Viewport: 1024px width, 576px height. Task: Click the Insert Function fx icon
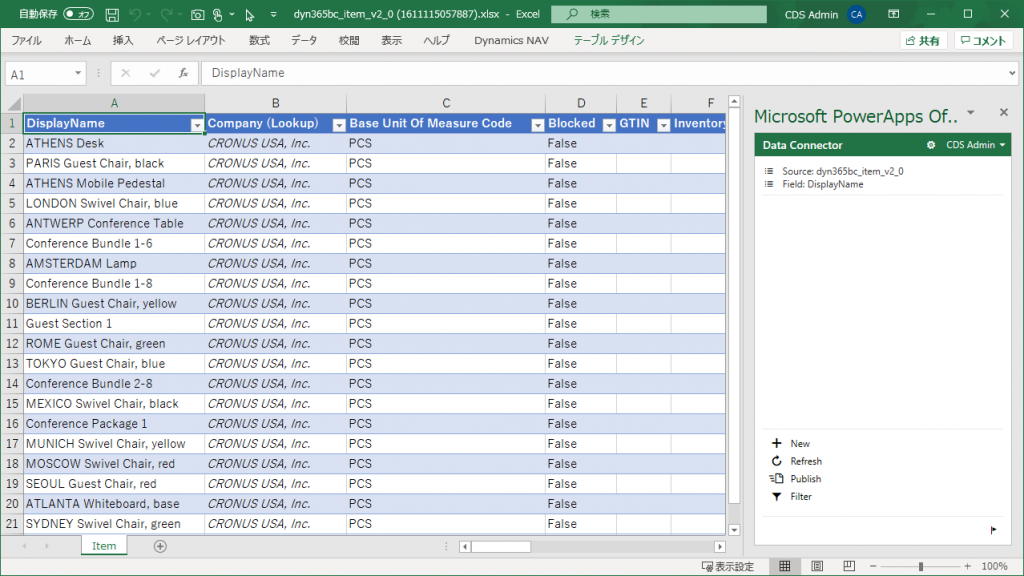184,73
